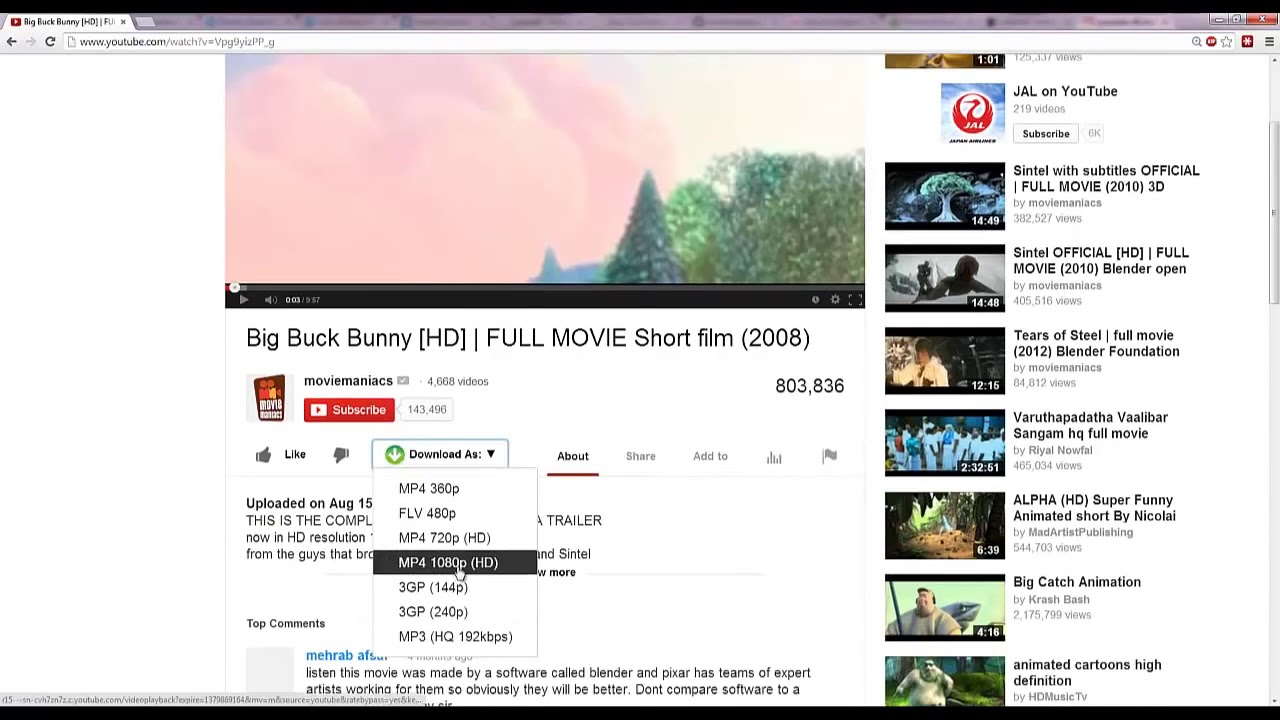Click the moviemaniacs channel avatar

click(270, 398)
